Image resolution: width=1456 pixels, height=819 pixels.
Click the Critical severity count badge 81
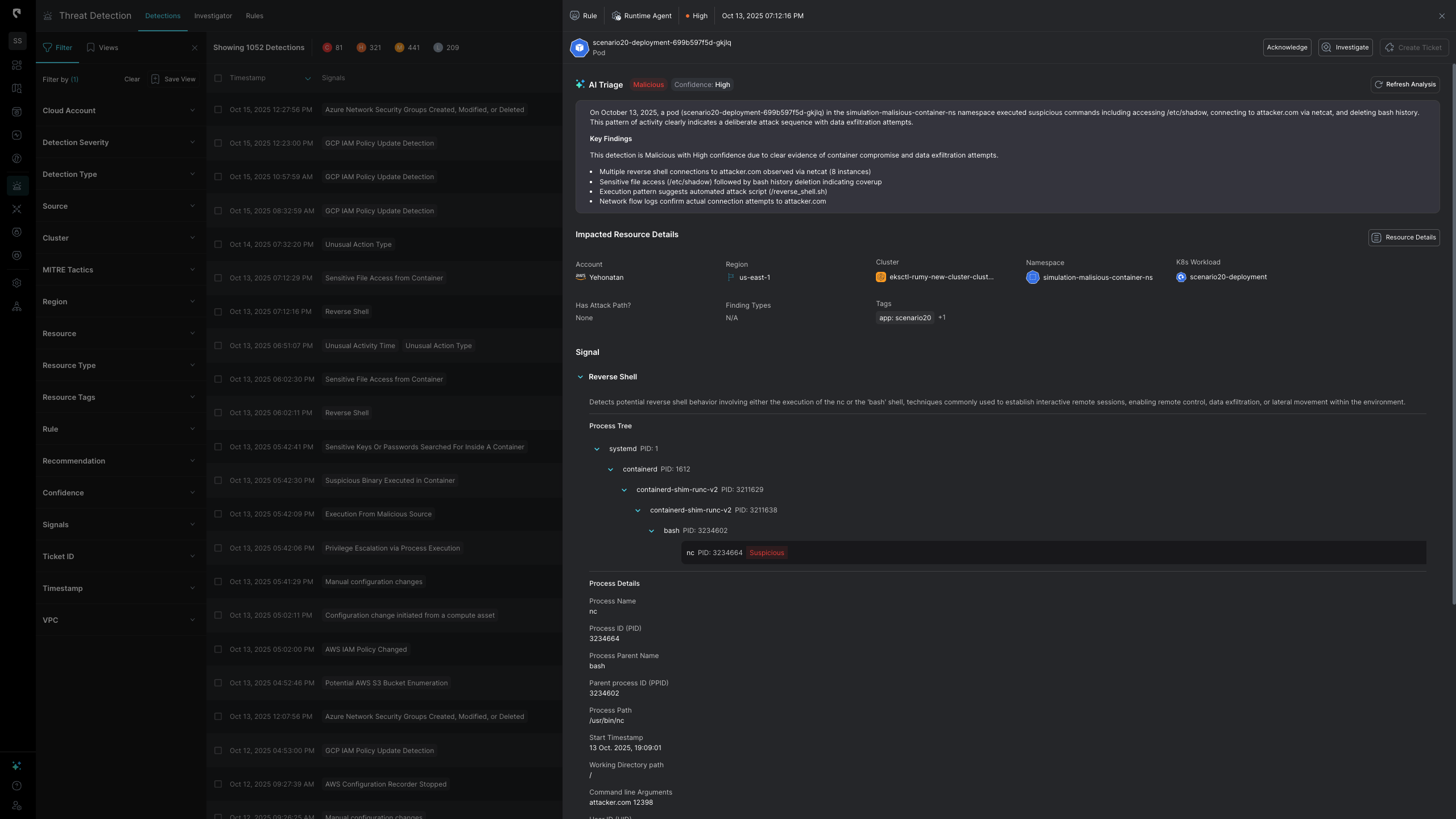click(x=333, y=48)
